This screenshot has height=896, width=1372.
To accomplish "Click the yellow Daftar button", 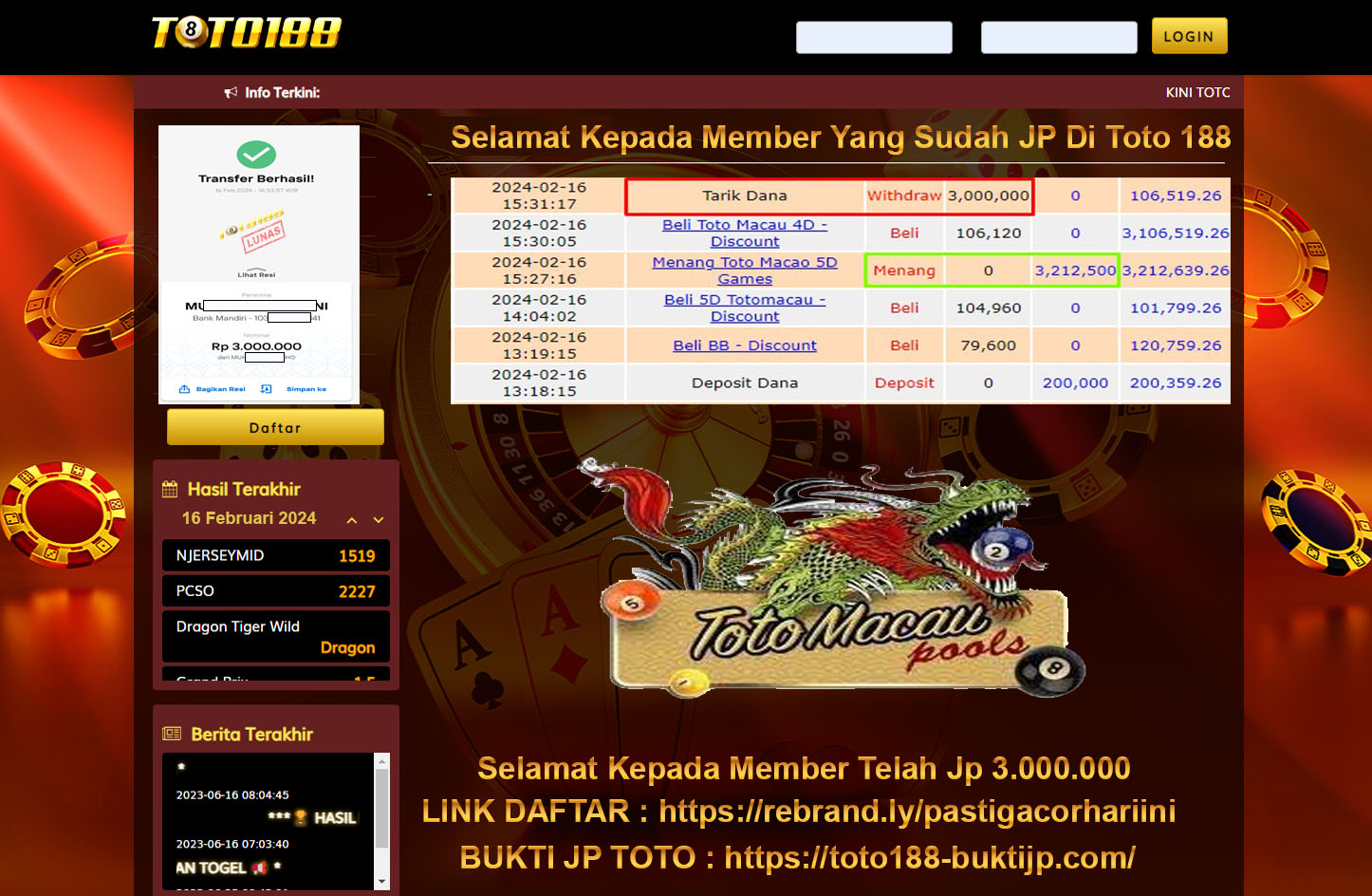I will click(275, 427).
